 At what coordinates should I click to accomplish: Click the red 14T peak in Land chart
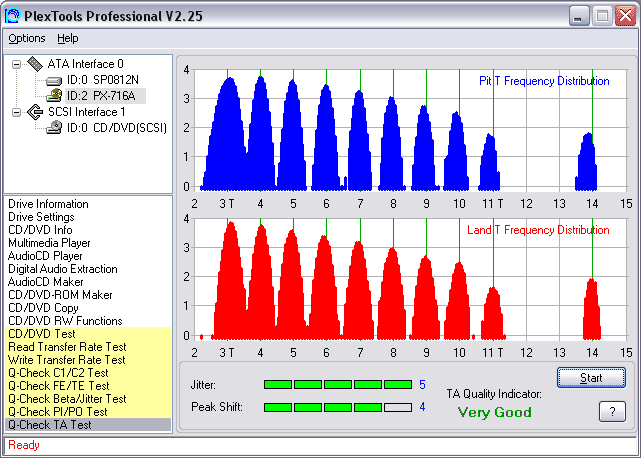click(592, 310)
